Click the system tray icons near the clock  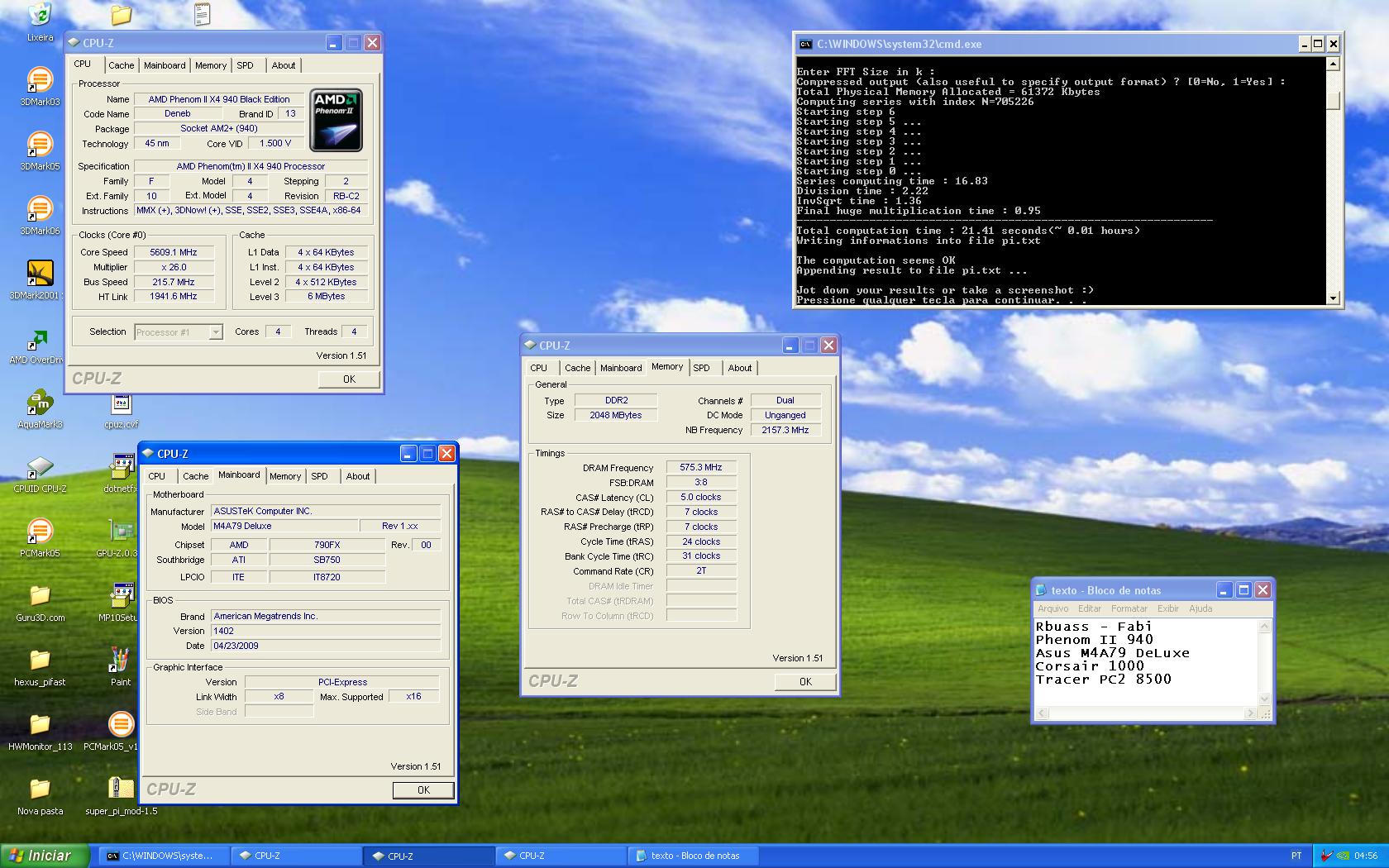1334,856
